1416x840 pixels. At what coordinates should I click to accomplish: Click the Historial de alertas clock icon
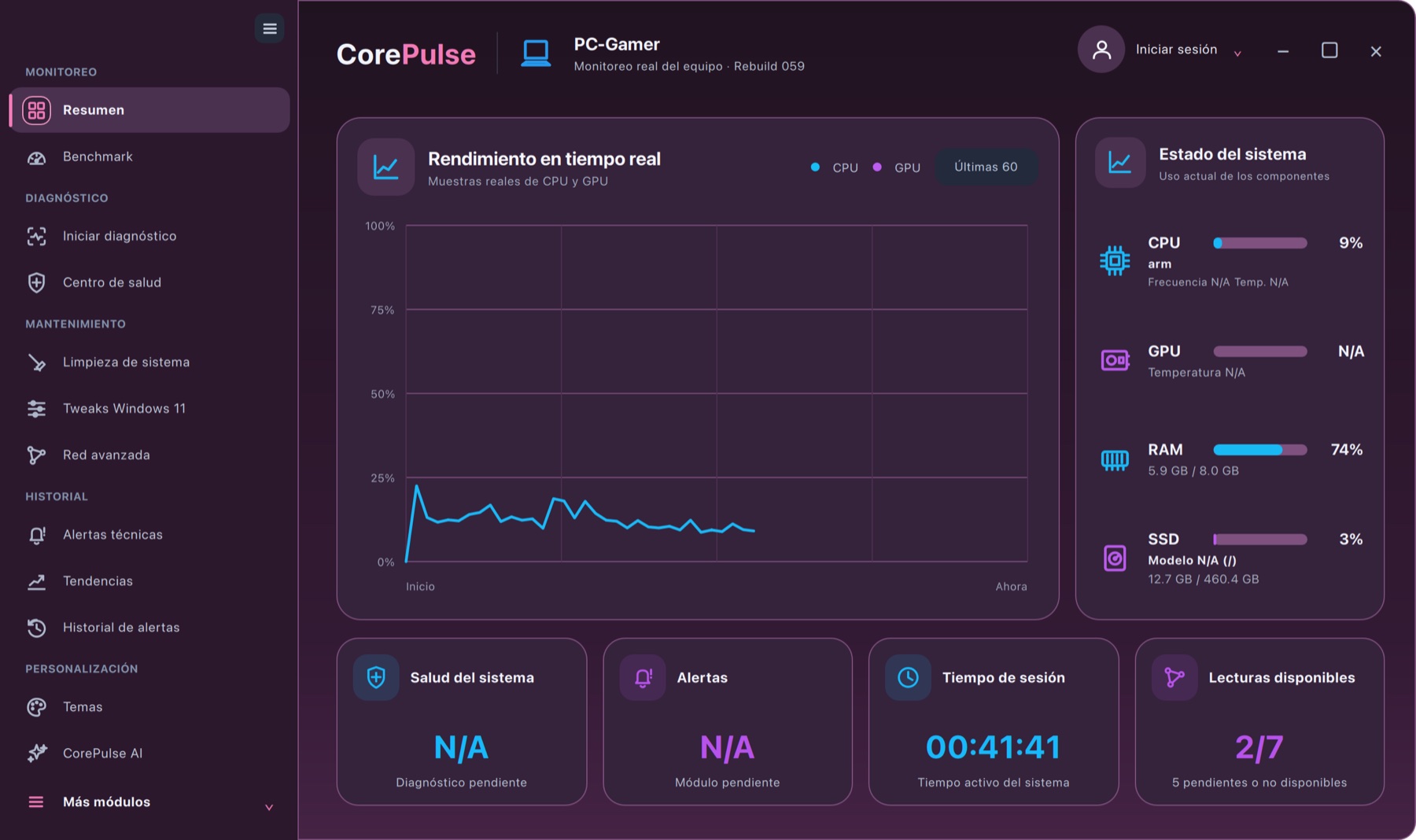click(37, 628)
